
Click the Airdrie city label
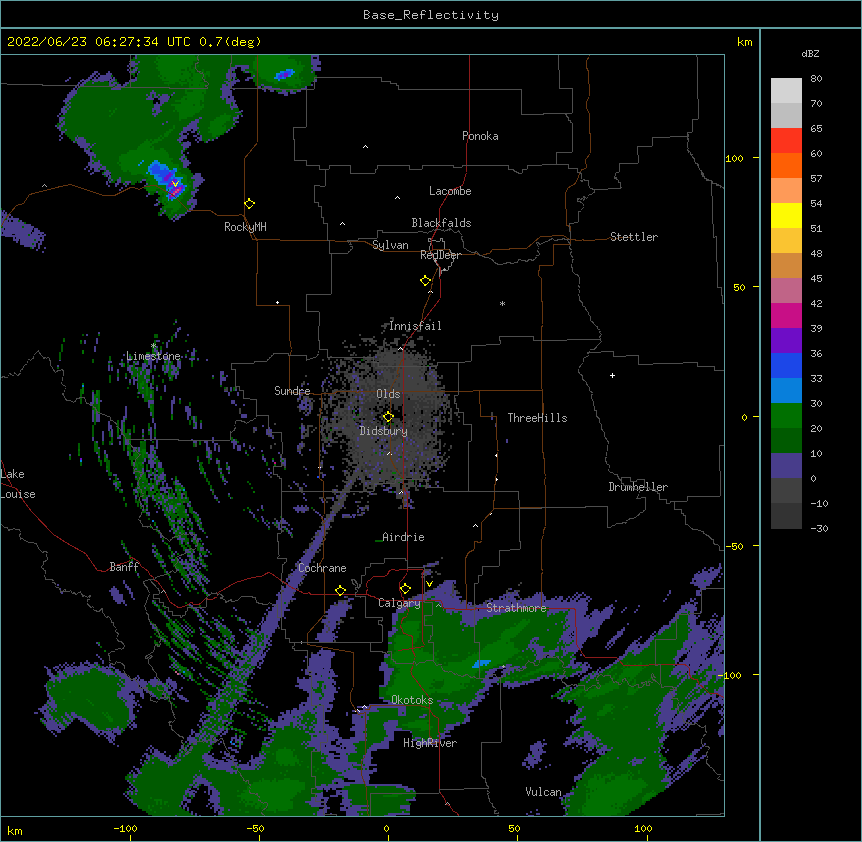pyautogui.click(x=403, y=537)
